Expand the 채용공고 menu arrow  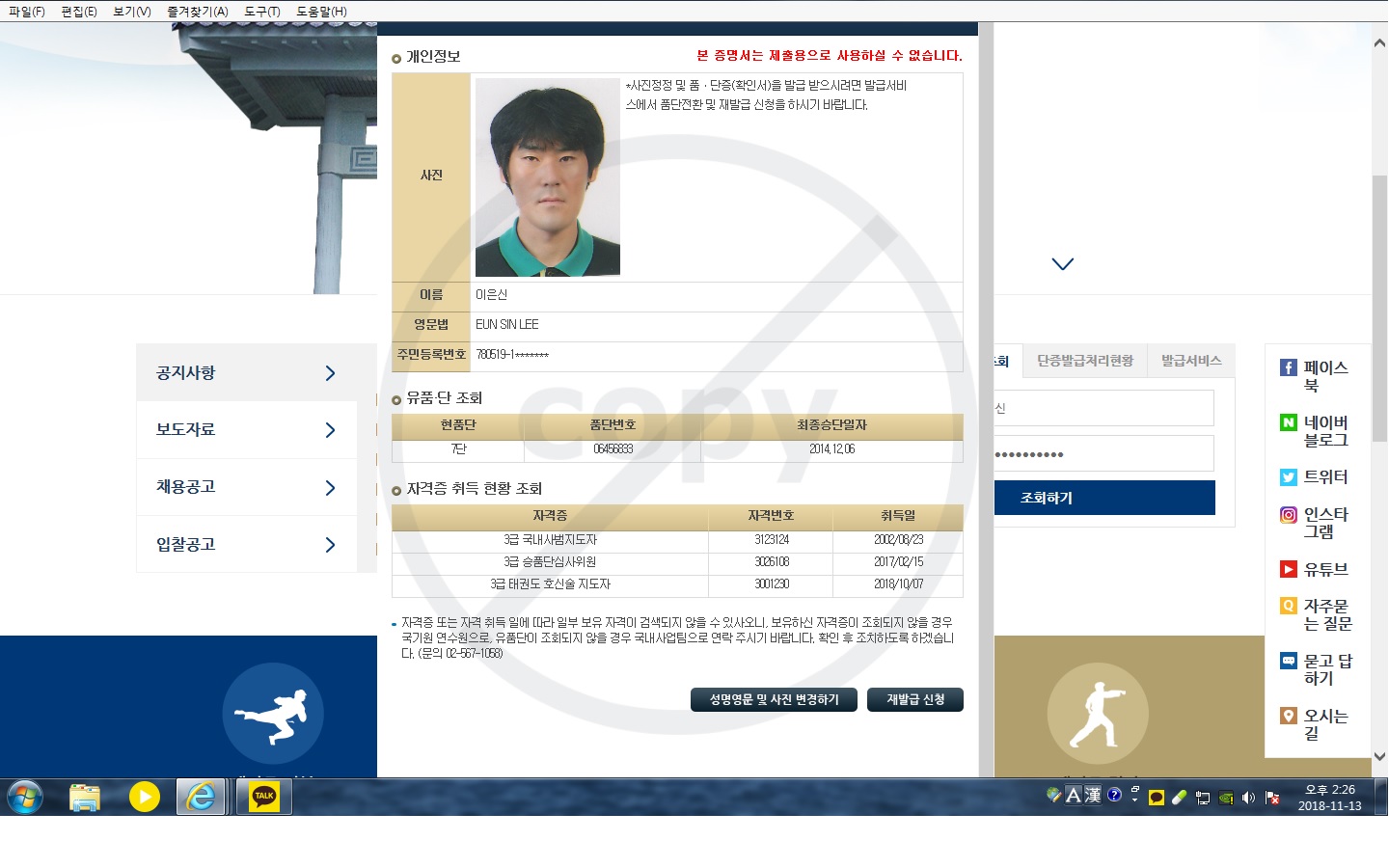pyautogui.click(x=330, y=488)
